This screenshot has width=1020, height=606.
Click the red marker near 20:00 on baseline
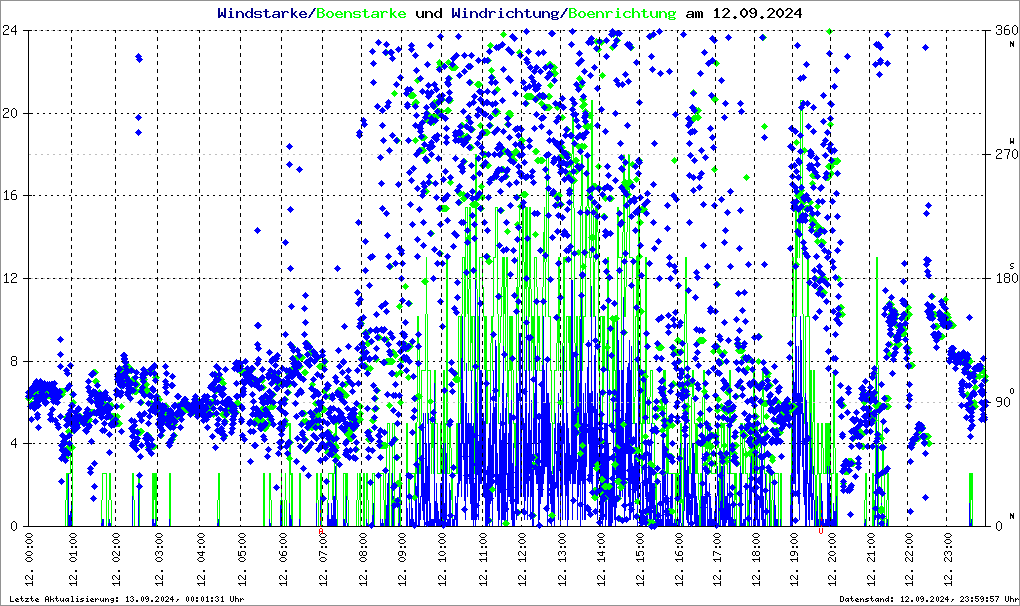(x=820, y=531)
